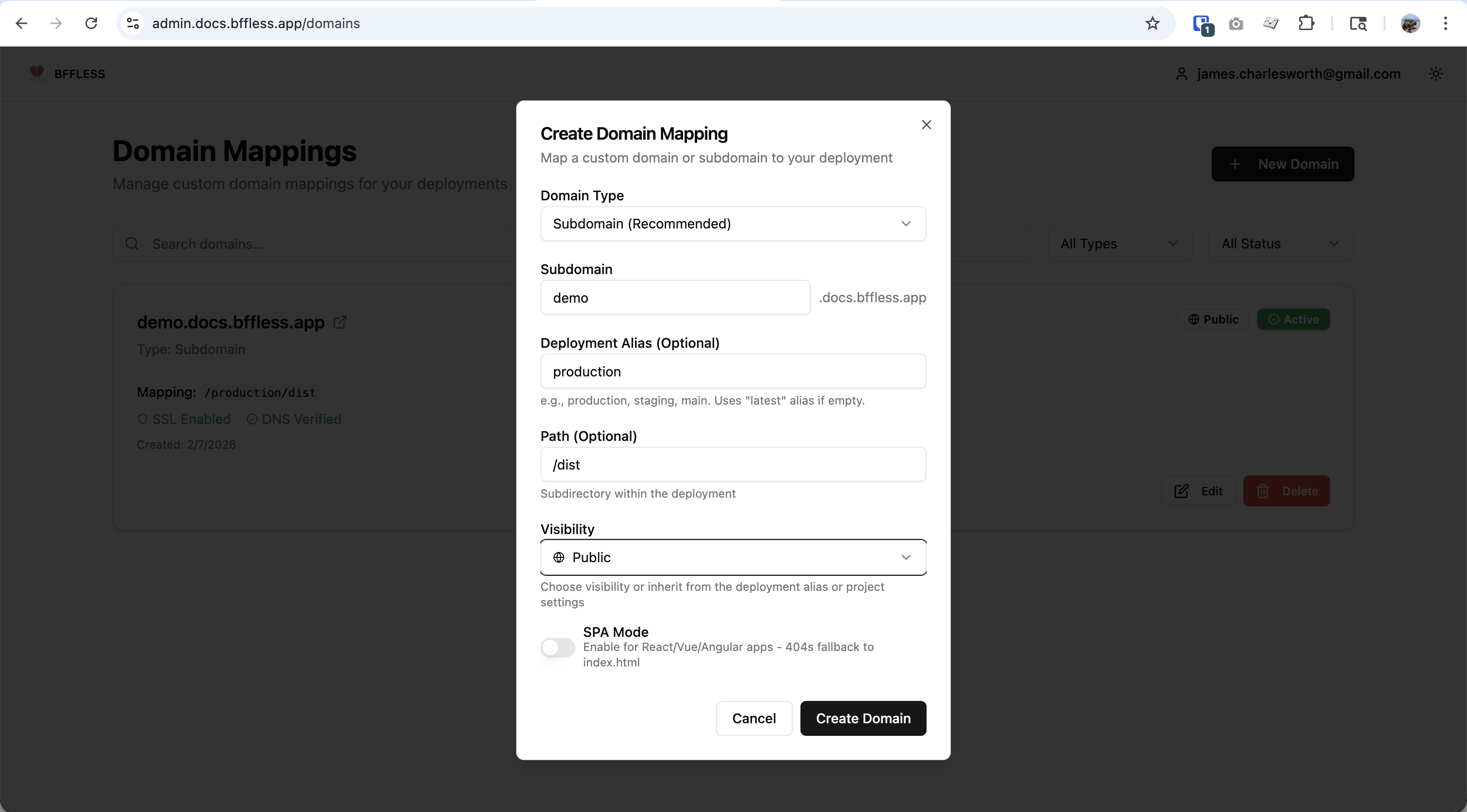
Task: Click the Create Domain button
Action: point(863,718)
